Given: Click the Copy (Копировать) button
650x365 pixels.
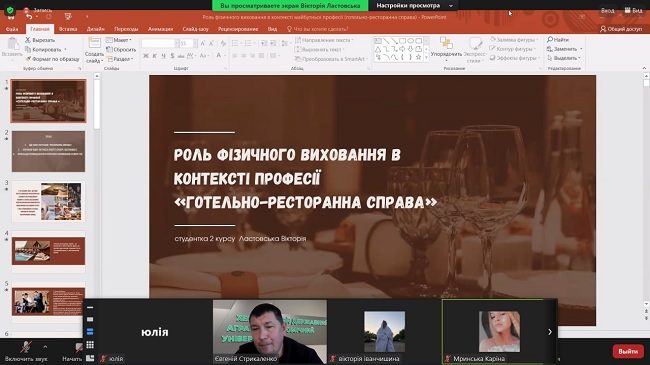Looking at the screenshot, I should pyautogui.click(x=43, y=49).
